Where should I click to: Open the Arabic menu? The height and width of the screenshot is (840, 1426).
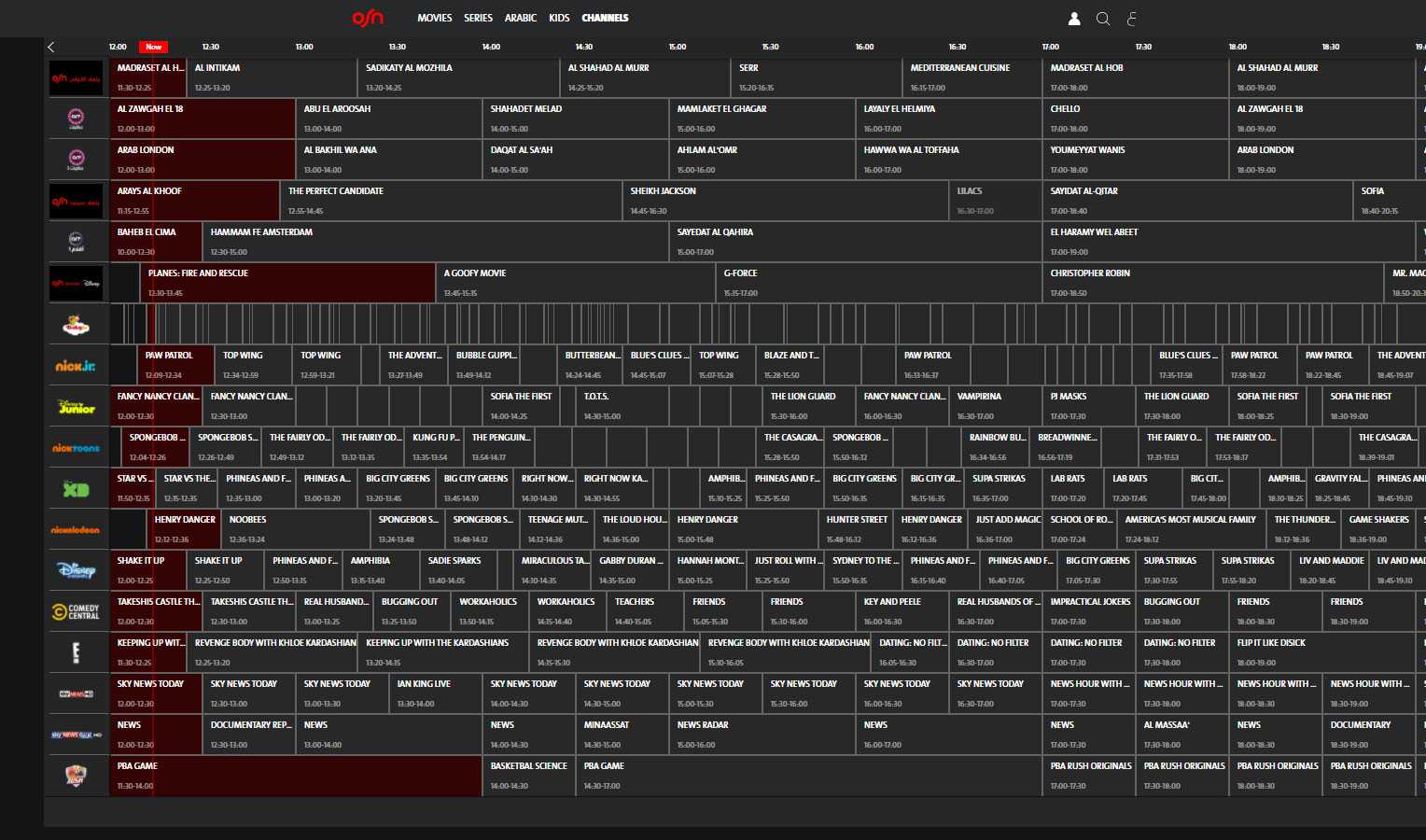pyautogui.click(x=521, y=18)
